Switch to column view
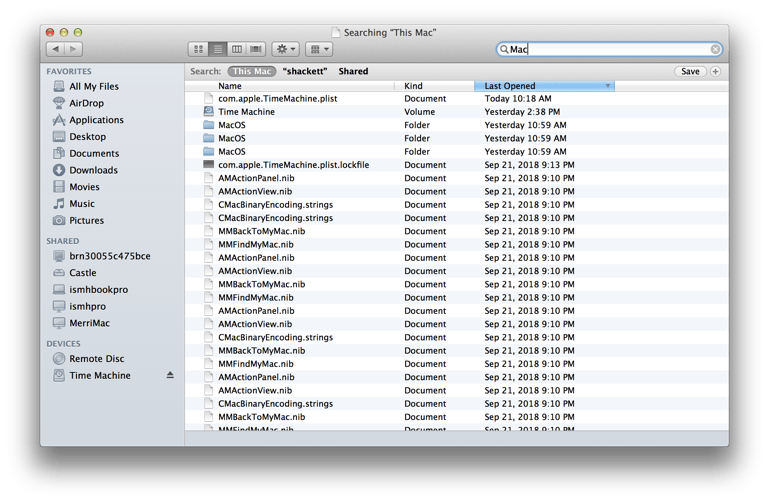Screen dimensions: 769x502 236,49
